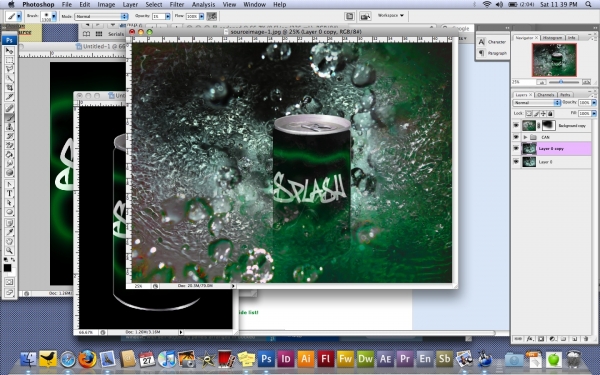This screenshot has height=375, width=600.
Task: Select the Eyedropper tool
Action: [9, 232]
